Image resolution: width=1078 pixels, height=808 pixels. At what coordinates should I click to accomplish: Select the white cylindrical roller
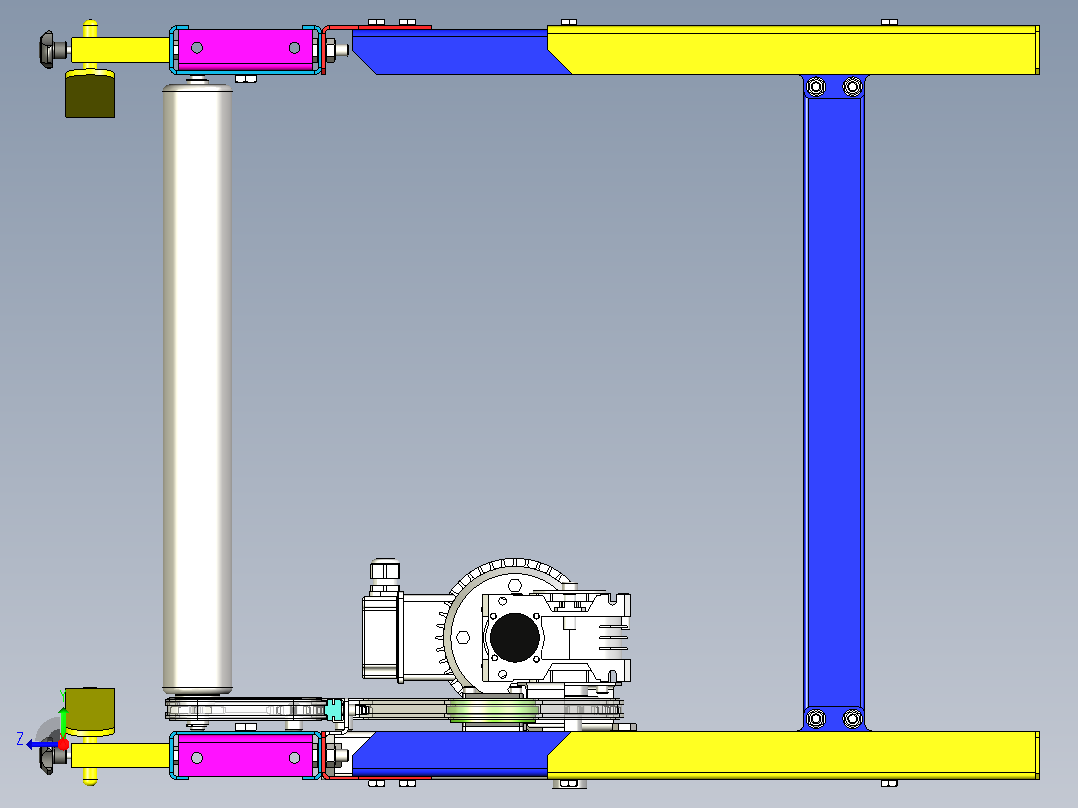click(197, 389)
